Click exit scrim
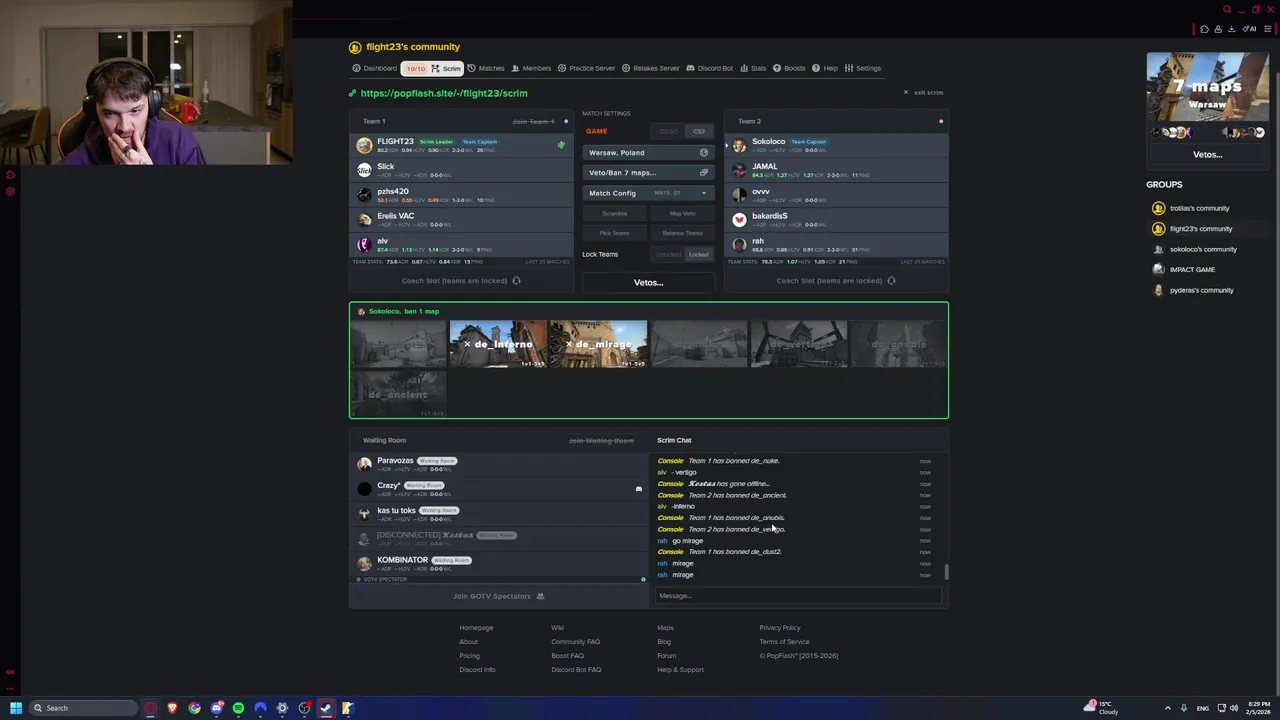The height and width of the screenshot is (720, 1280). point(924,92)
